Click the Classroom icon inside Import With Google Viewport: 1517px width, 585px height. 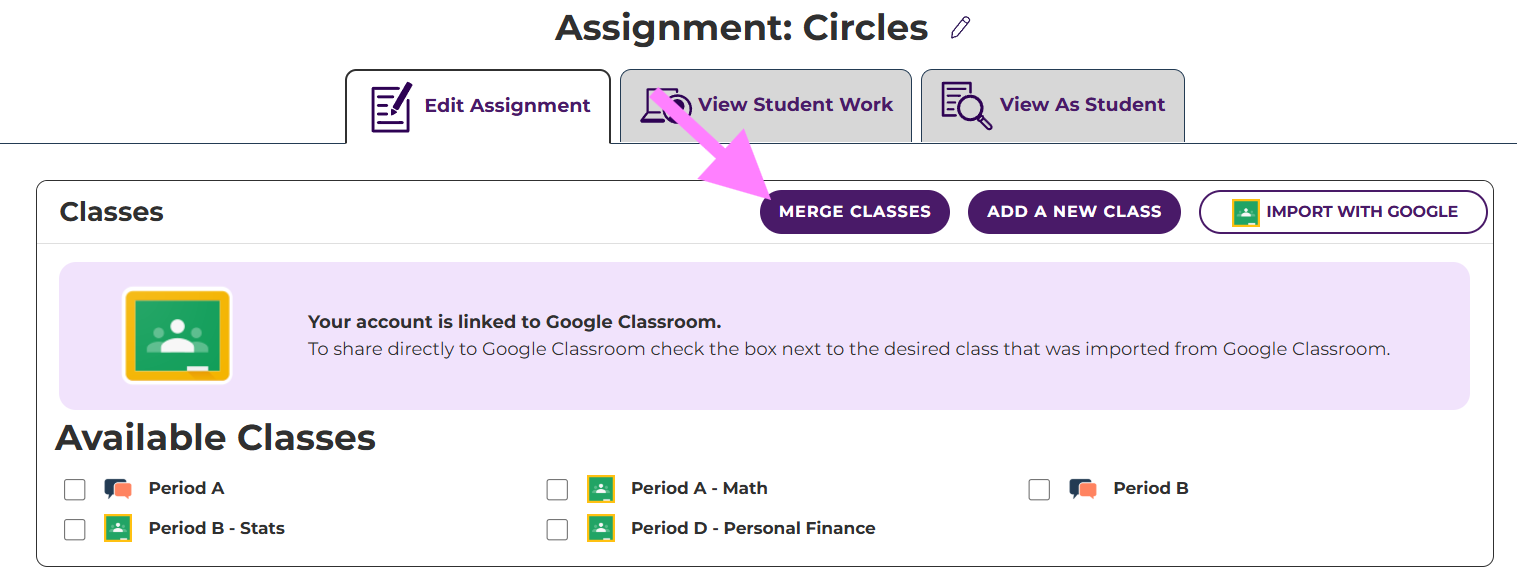[1245, 212]
